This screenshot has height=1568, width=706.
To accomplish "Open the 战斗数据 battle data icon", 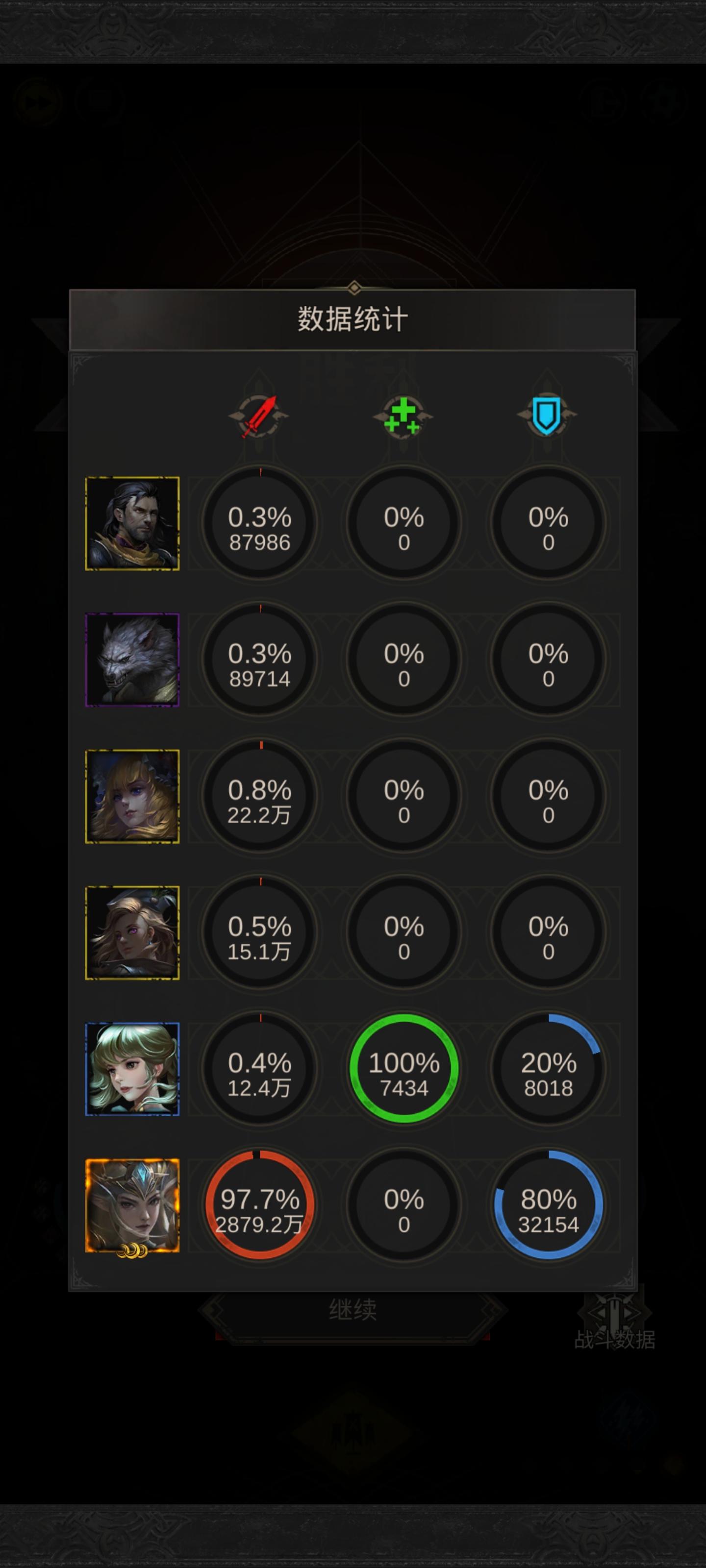I will (615, 1320).
